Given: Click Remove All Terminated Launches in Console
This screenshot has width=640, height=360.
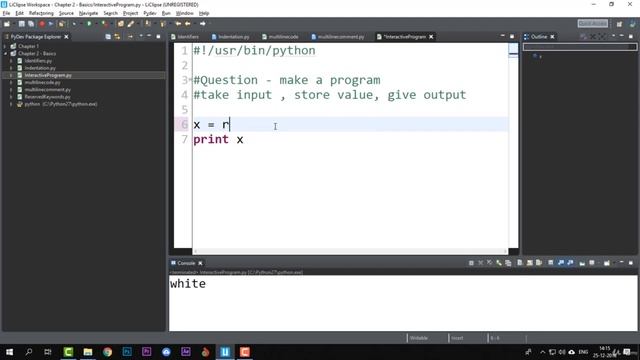Looking at the screenshot, I should pyautogui.click(x=489, y=263).
